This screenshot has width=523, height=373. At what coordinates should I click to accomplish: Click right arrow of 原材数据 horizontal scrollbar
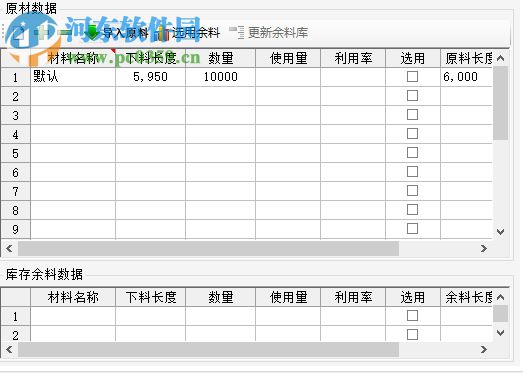click(484, 248)
